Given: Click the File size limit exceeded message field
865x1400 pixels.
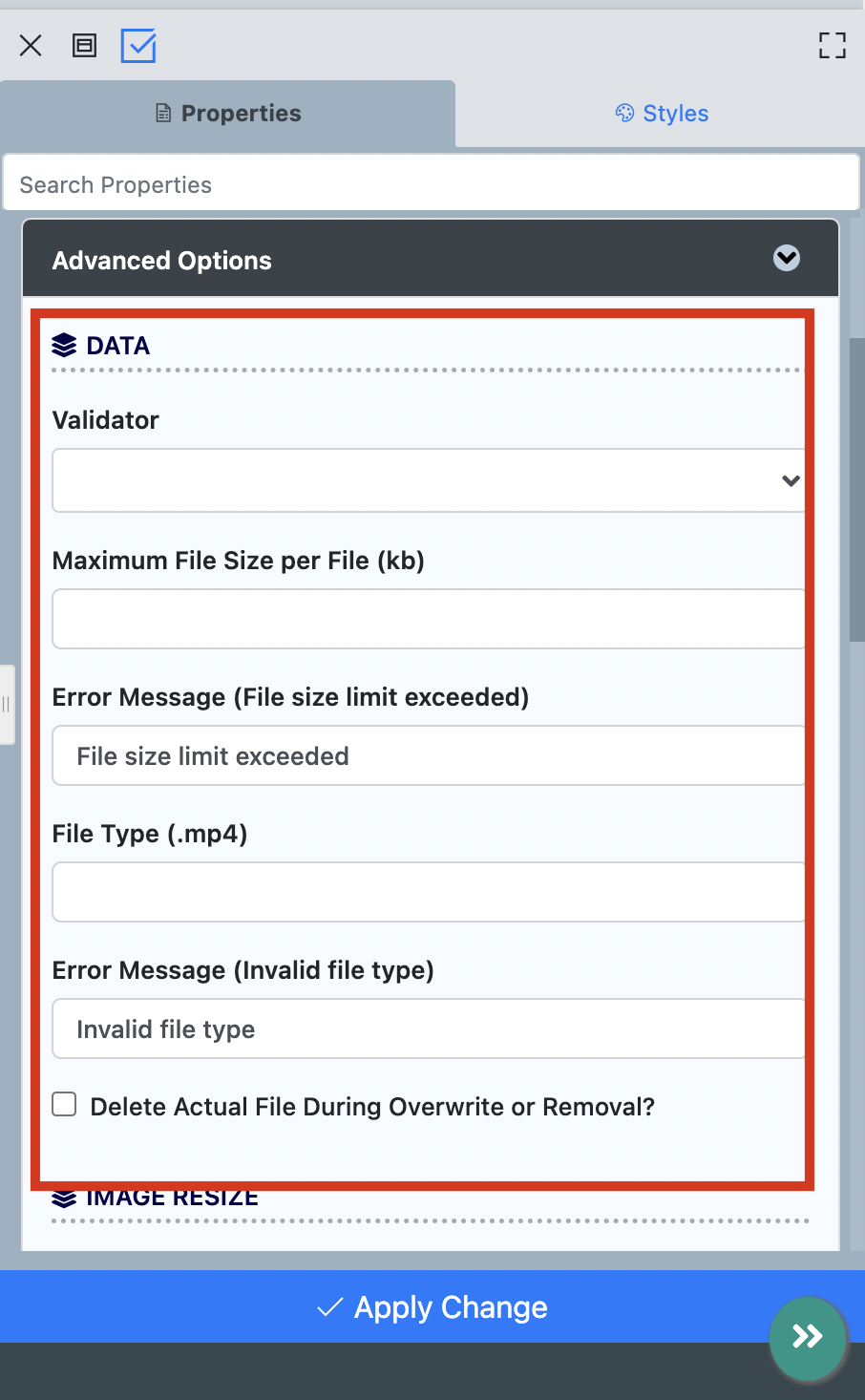Looking at the screenshot, I should coord(428,755).
